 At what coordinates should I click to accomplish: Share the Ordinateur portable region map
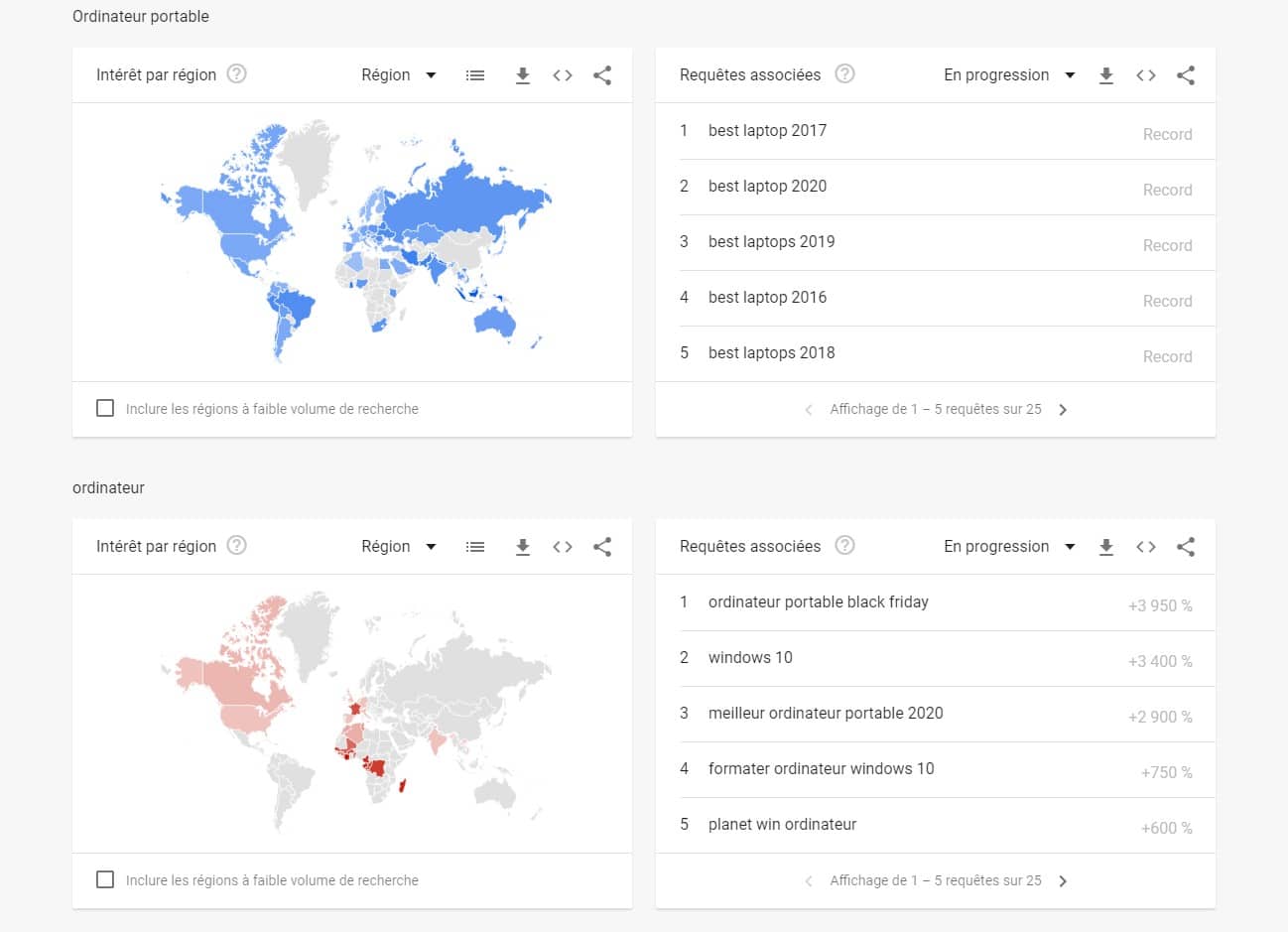point(602,75)
